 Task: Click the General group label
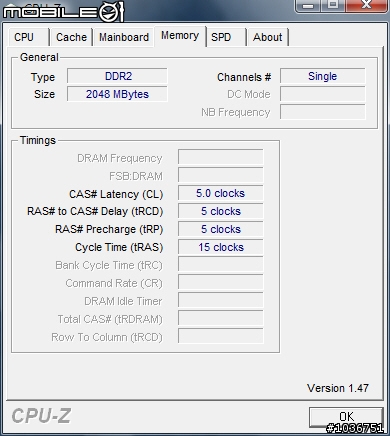(x=39, y=57)
